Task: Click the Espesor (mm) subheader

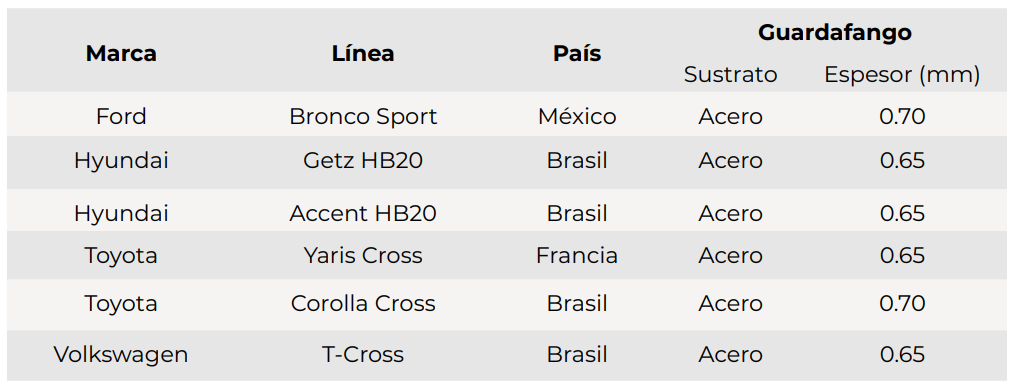Action: 902,75
